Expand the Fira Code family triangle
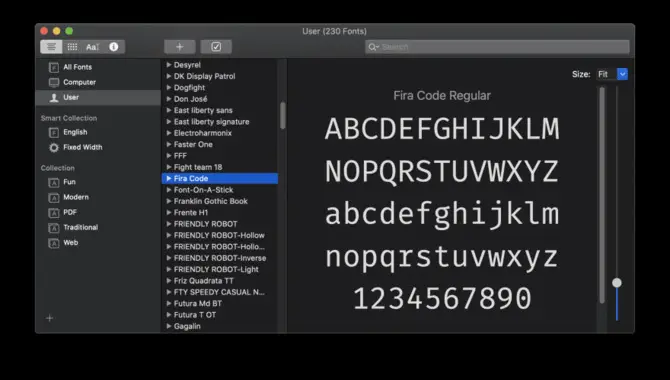 (x=169, y=178)
